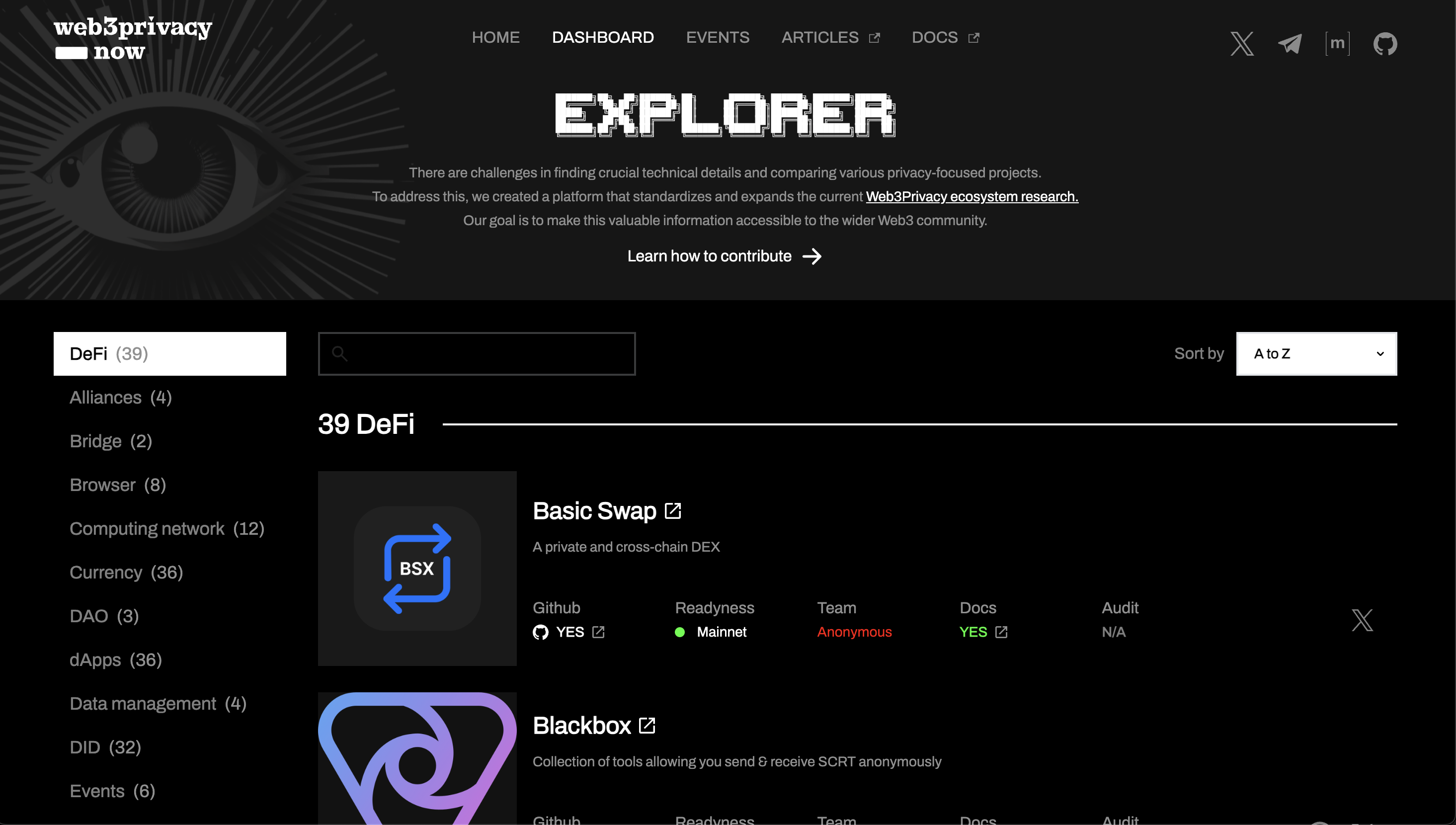Click the Audit N/A value
This screenshot has width=1456, height=825.
pyautogui.click(x=1113, y=632)
